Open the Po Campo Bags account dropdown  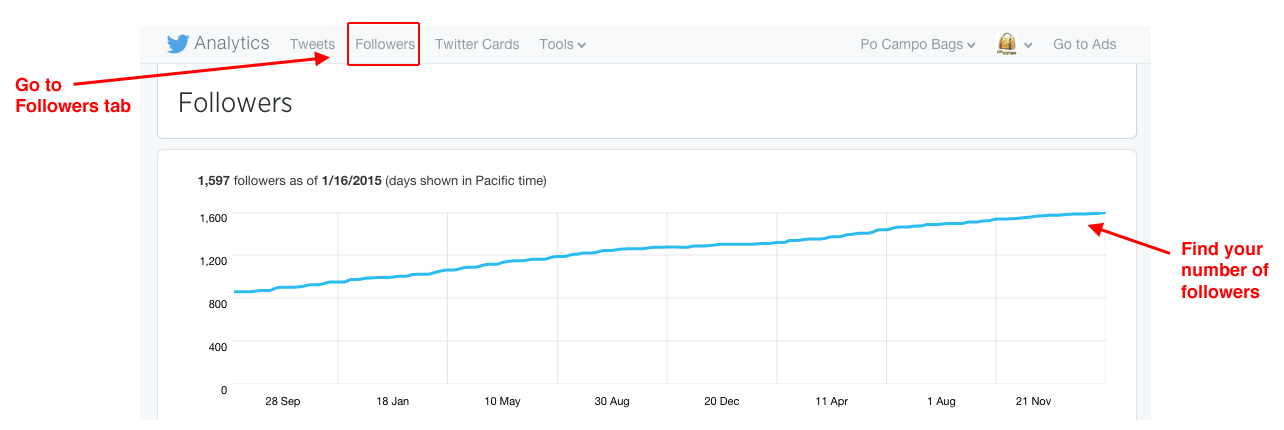[917, 44]
